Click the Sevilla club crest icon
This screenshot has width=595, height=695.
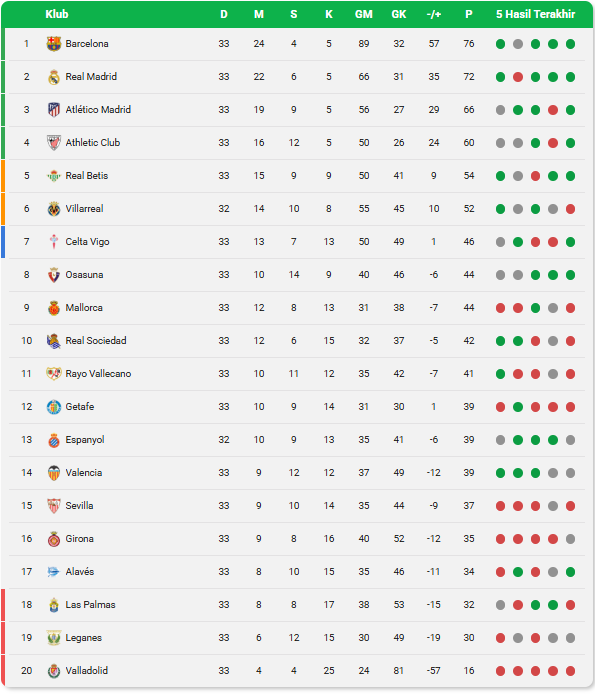click(x=54, y=506)
